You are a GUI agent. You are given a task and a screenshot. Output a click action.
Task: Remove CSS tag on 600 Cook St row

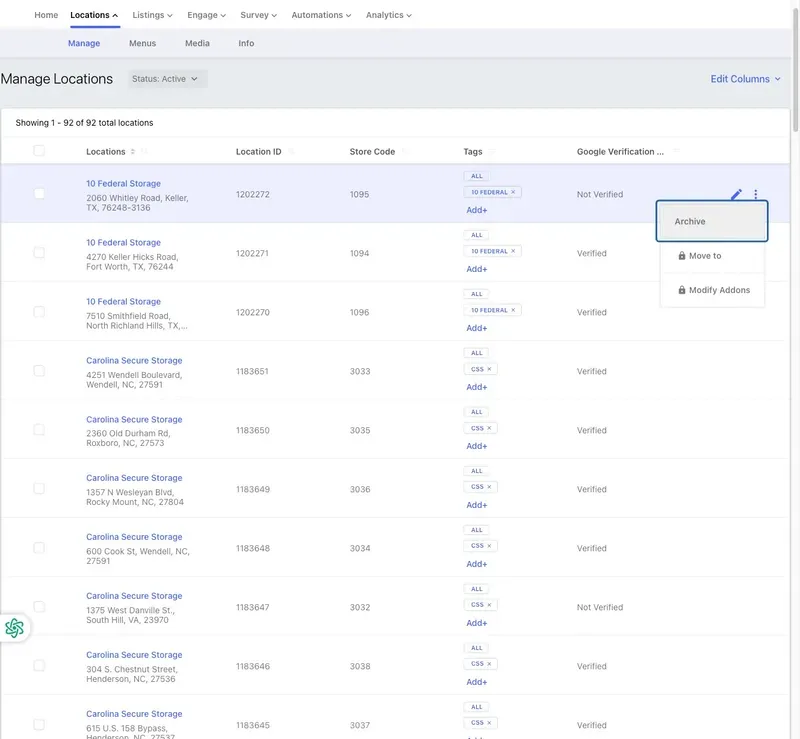pyautogui.click(x=489, y=546)
